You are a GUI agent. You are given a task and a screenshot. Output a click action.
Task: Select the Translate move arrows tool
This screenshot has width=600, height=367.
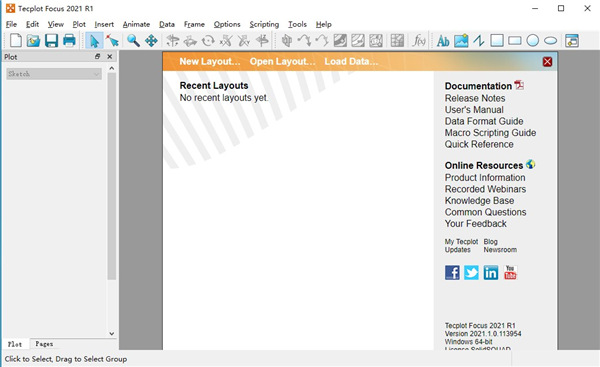coord(151,40)
